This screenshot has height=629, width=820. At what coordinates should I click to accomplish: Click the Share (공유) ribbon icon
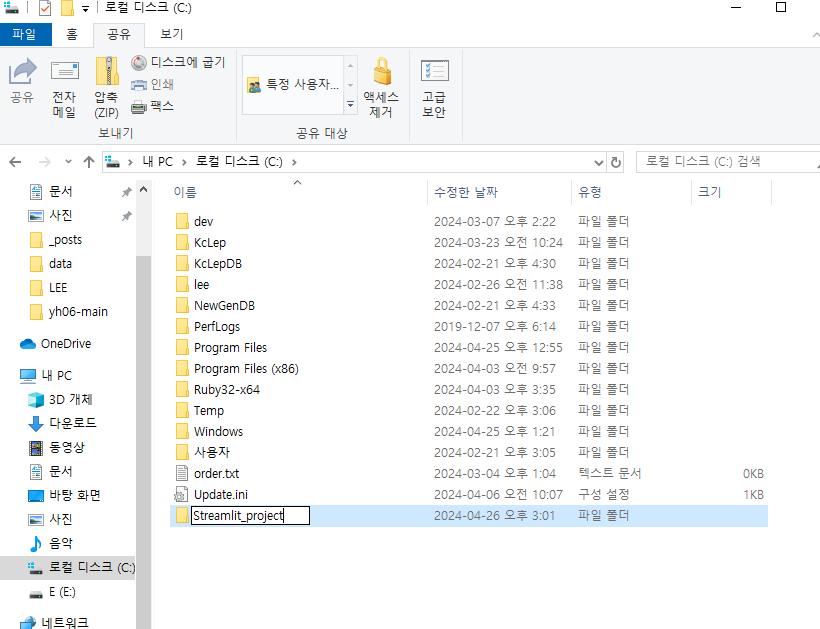point(22,81)
